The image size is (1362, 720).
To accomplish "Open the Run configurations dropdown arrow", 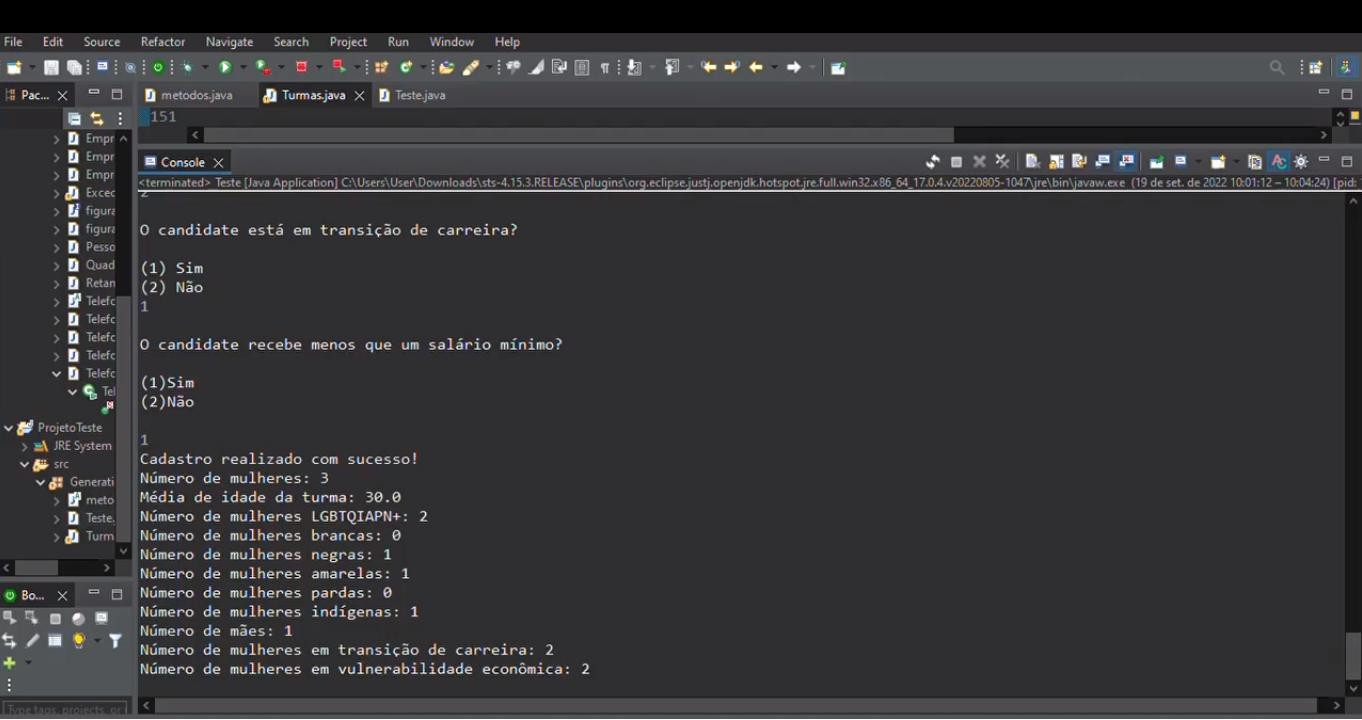I will (243, 67).
